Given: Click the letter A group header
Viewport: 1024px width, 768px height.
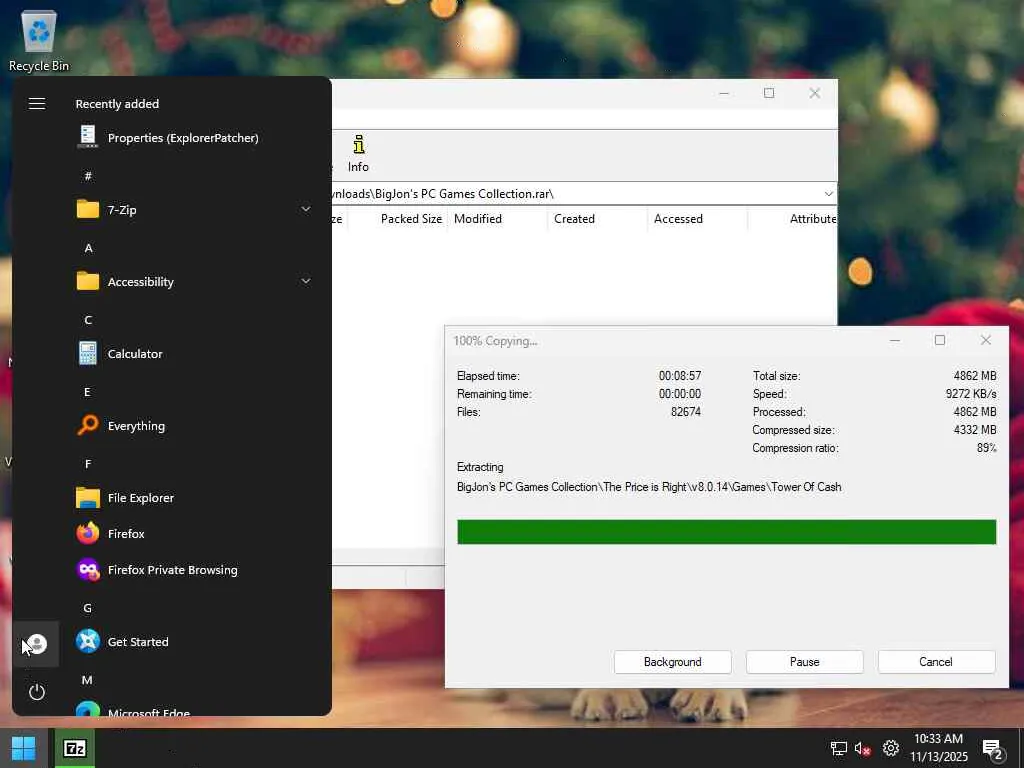Looking at the screenshot, I should pos(88,248).
